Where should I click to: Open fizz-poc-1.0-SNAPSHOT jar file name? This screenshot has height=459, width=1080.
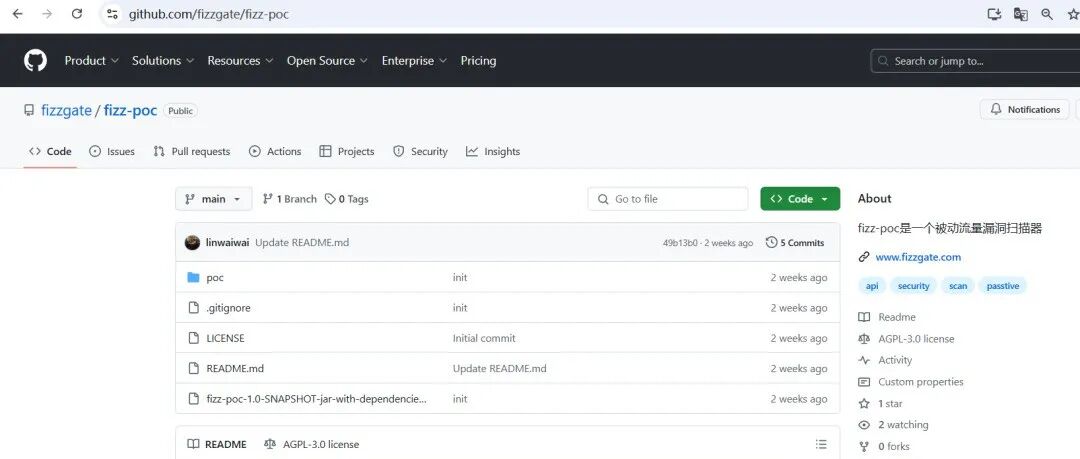click(x=317, y=399)
